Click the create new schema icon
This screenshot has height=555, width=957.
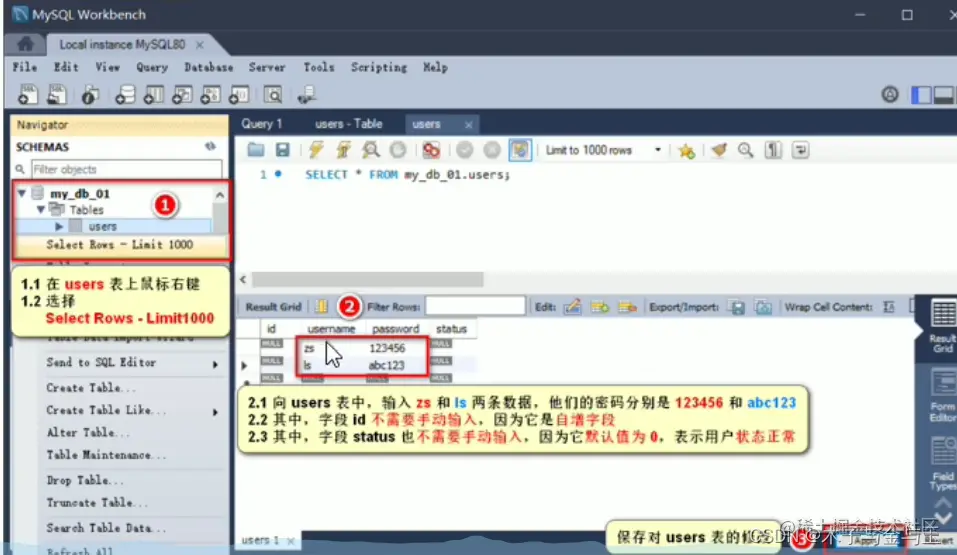click(x=125, y=95)
